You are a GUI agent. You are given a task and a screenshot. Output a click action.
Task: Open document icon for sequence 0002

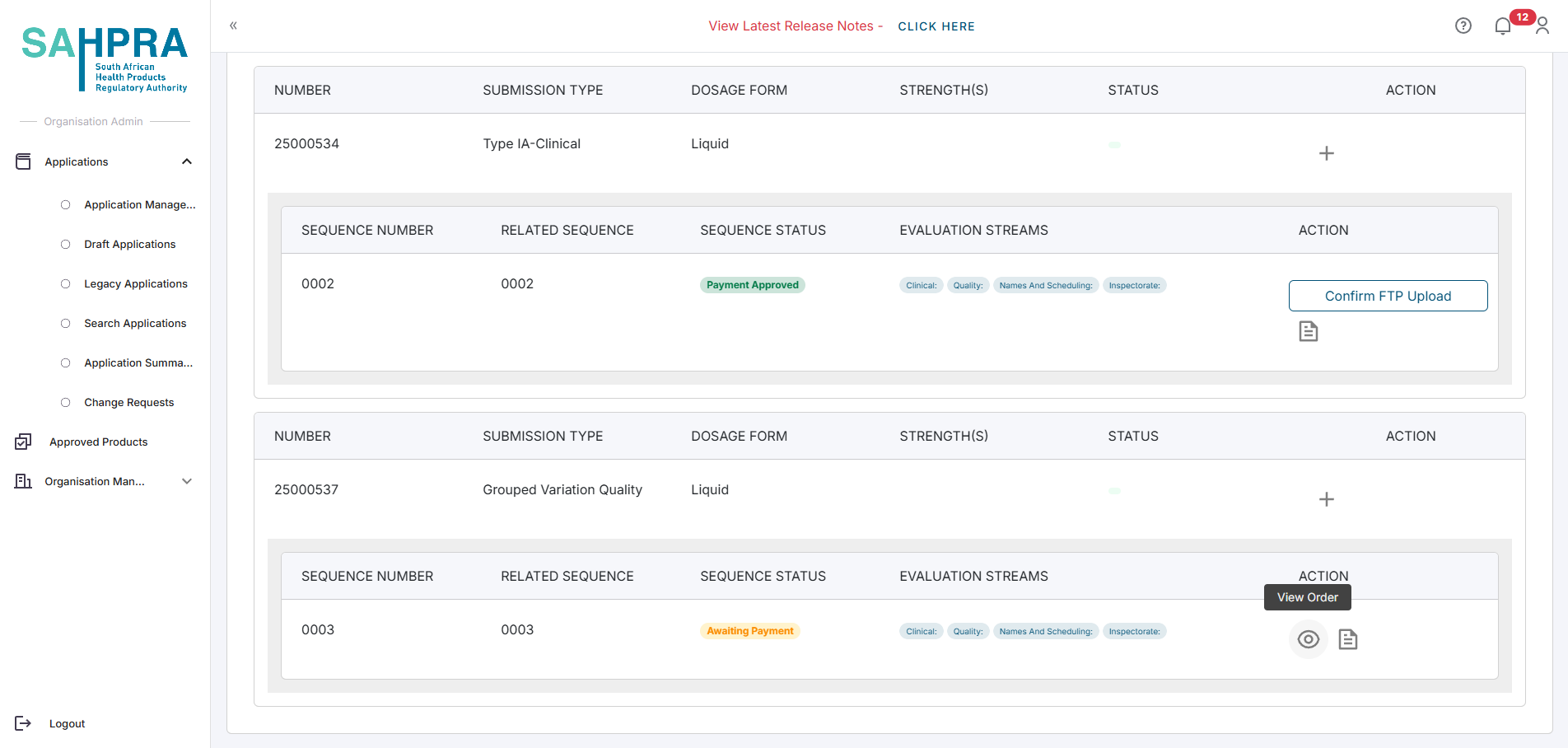[x=1308, y=331]
